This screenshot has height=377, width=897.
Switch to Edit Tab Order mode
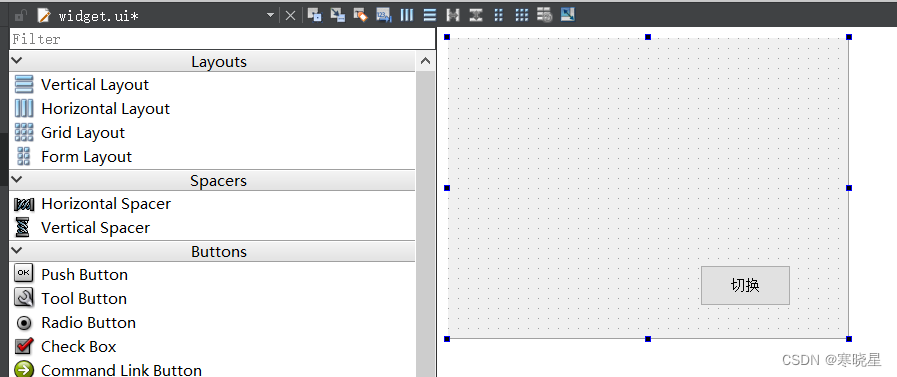tap(383, 15)
